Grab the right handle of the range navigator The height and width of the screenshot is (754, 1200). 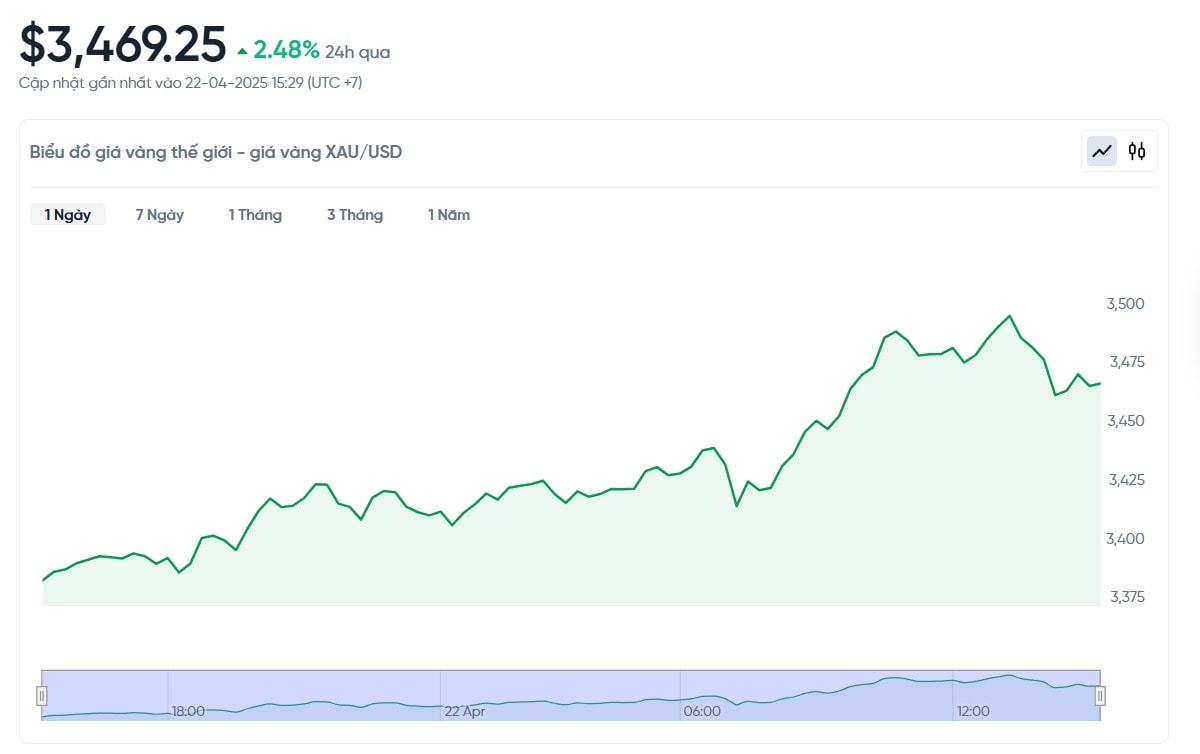click(1100, 695)
